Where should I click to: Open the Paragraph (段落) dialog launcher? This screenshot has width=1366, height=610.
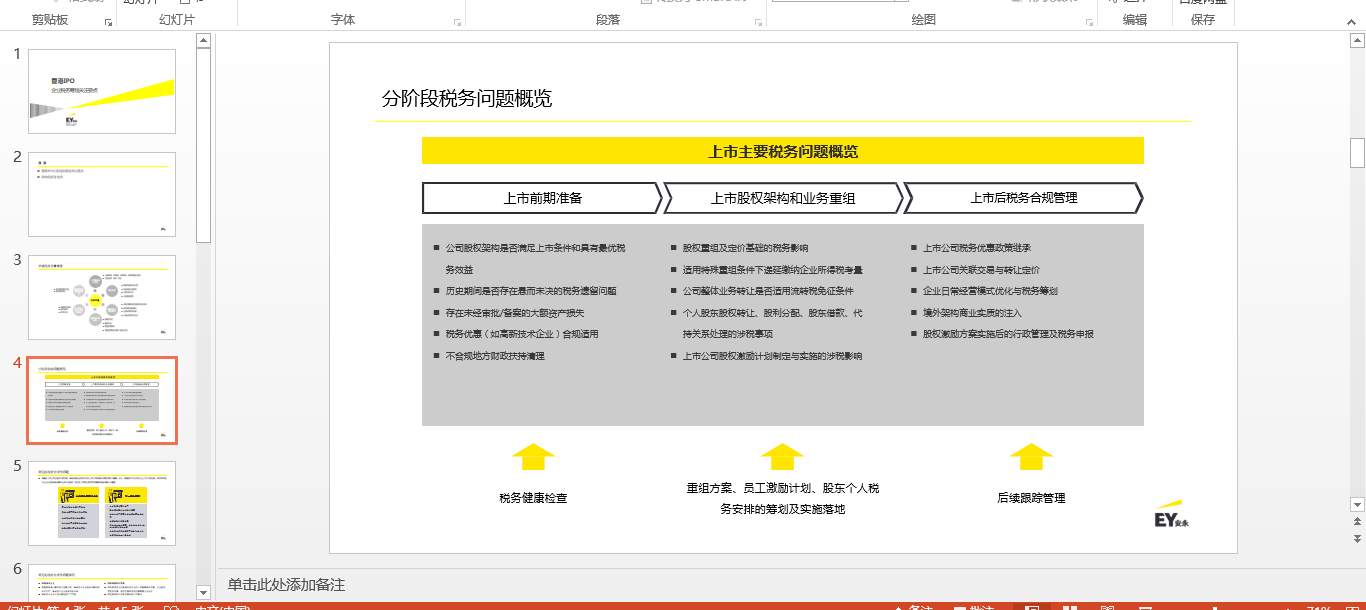[759, 21]
